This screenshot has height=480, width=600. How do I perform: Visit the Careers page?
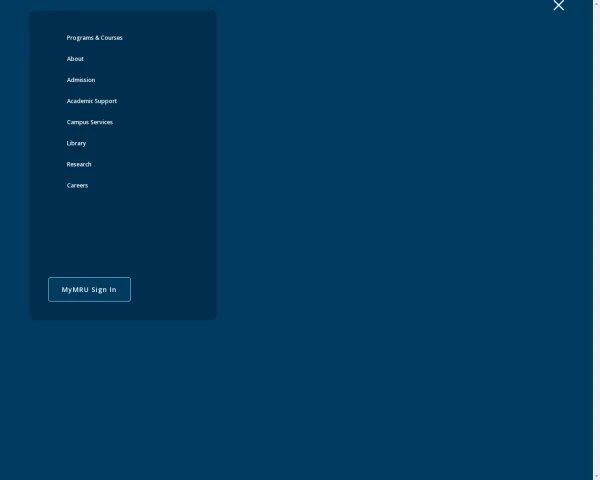[x=77, y=185]
